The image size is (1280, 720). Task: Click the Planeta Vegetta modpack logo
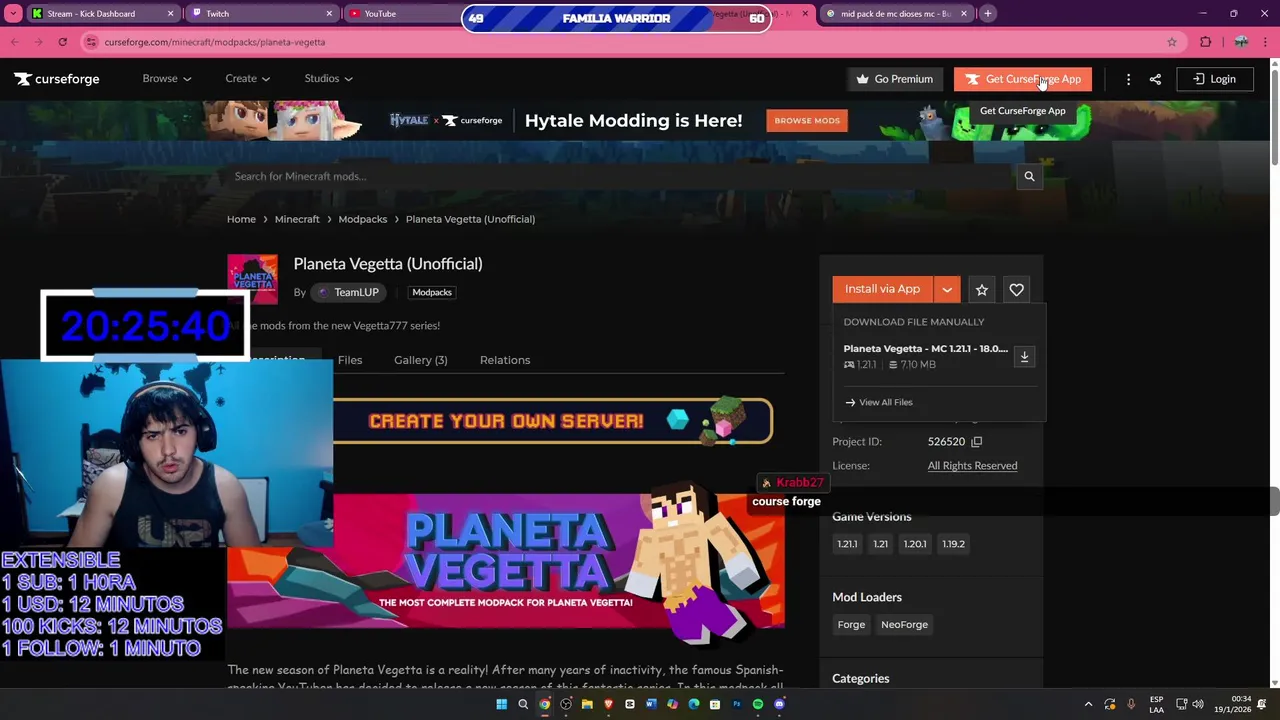click(x=252, y=279)
